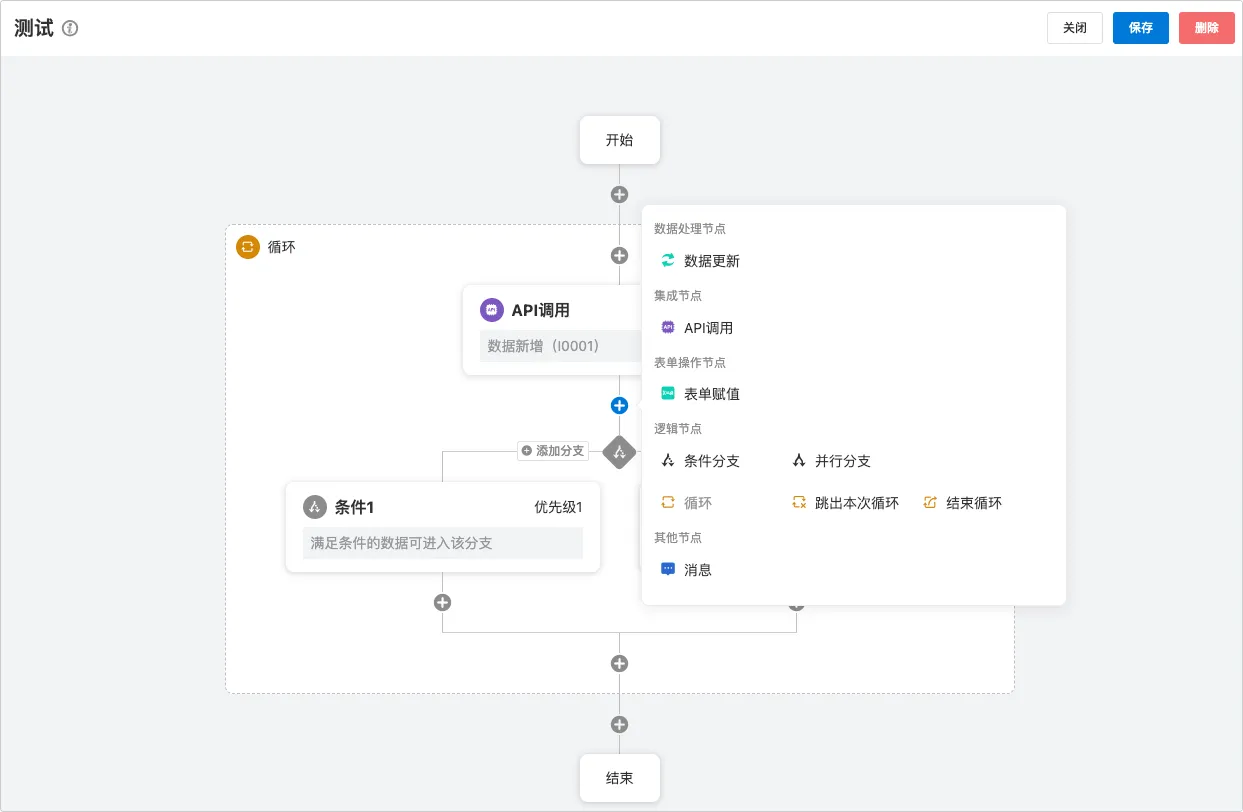
Task: Click the info icon next to 测试 title
Action: 70,28
